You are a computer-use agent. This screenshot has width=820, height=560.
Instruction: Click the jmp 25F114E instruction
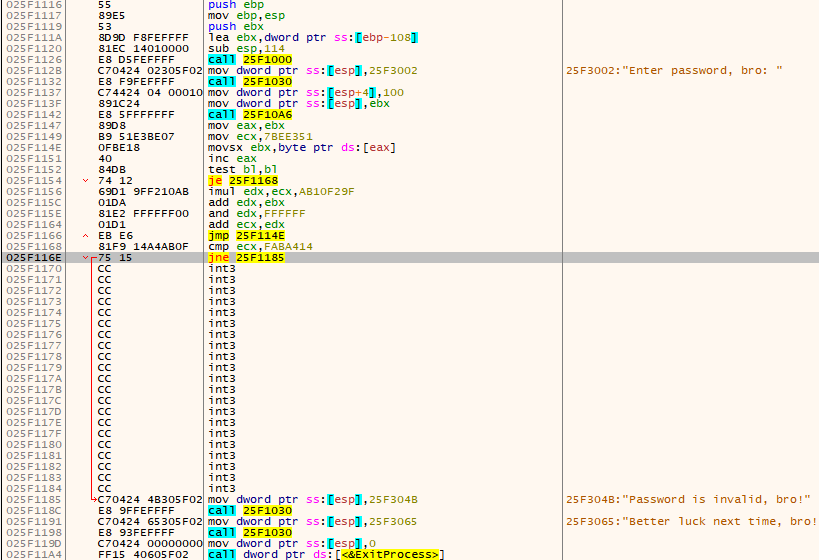[240, 236]
